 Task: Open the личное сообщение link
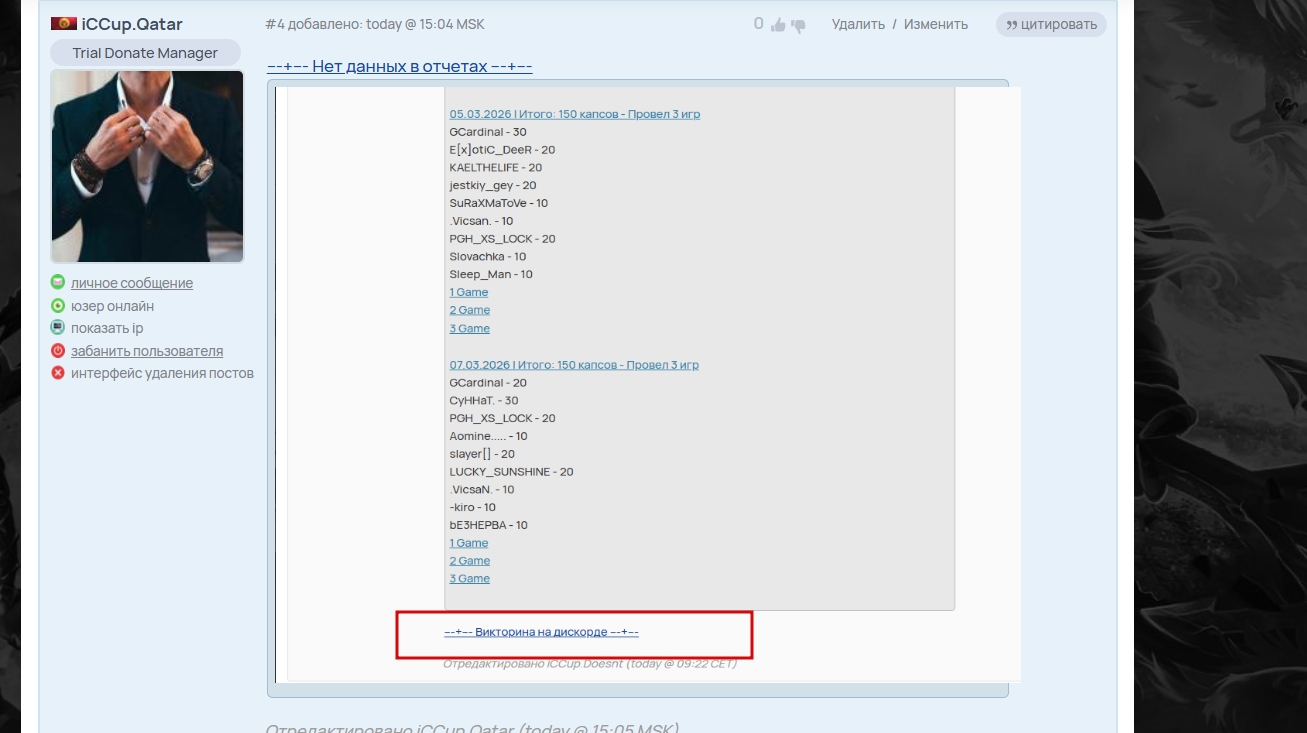[132, 283]
